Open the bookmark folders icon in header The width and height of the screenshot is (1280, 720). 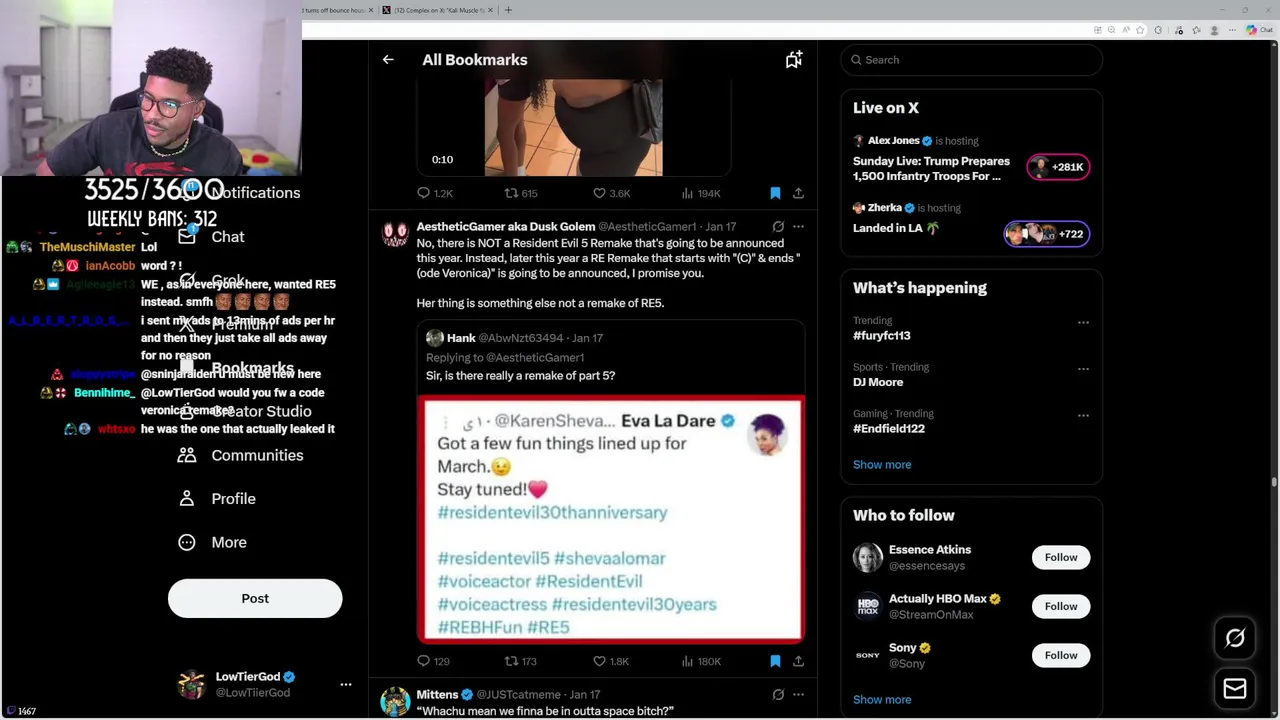click(794, 60)
